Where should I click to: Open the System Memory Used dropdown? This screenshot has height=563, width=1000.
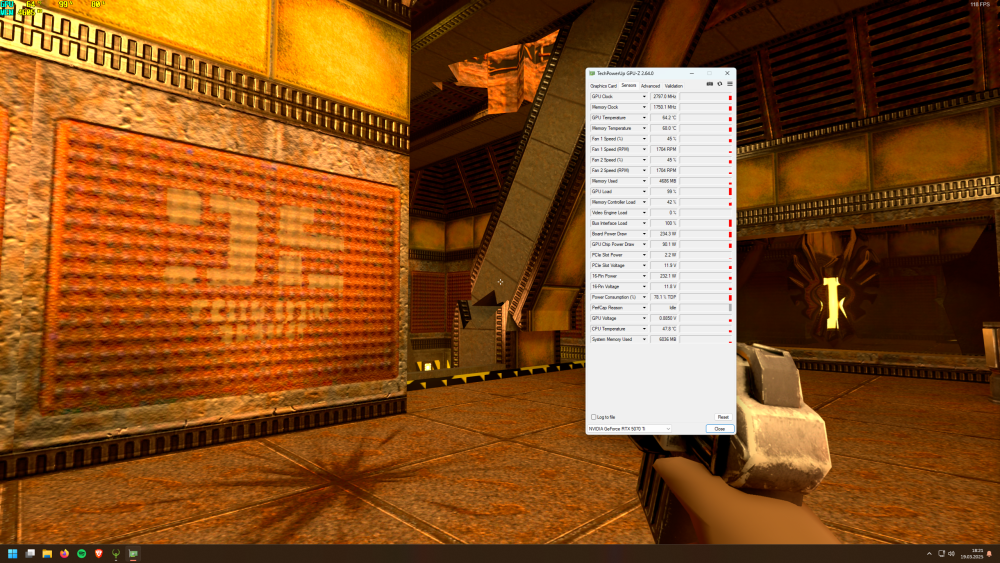tap(644, 339)
